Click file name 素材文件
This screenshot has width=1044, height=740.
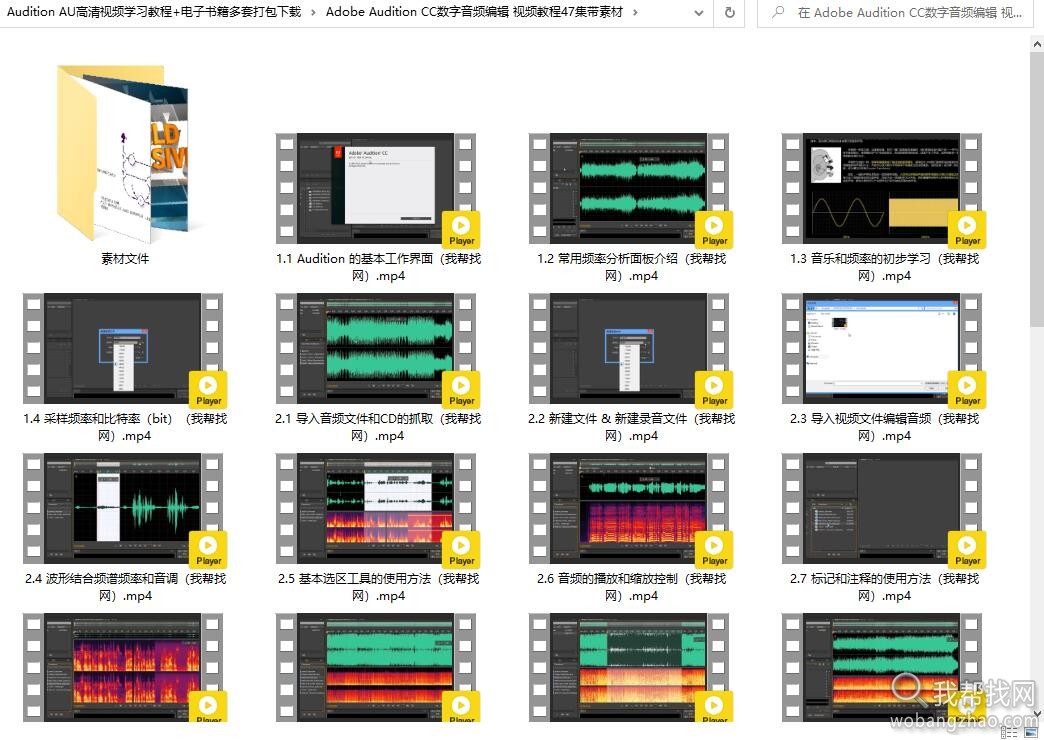(125, 258)
